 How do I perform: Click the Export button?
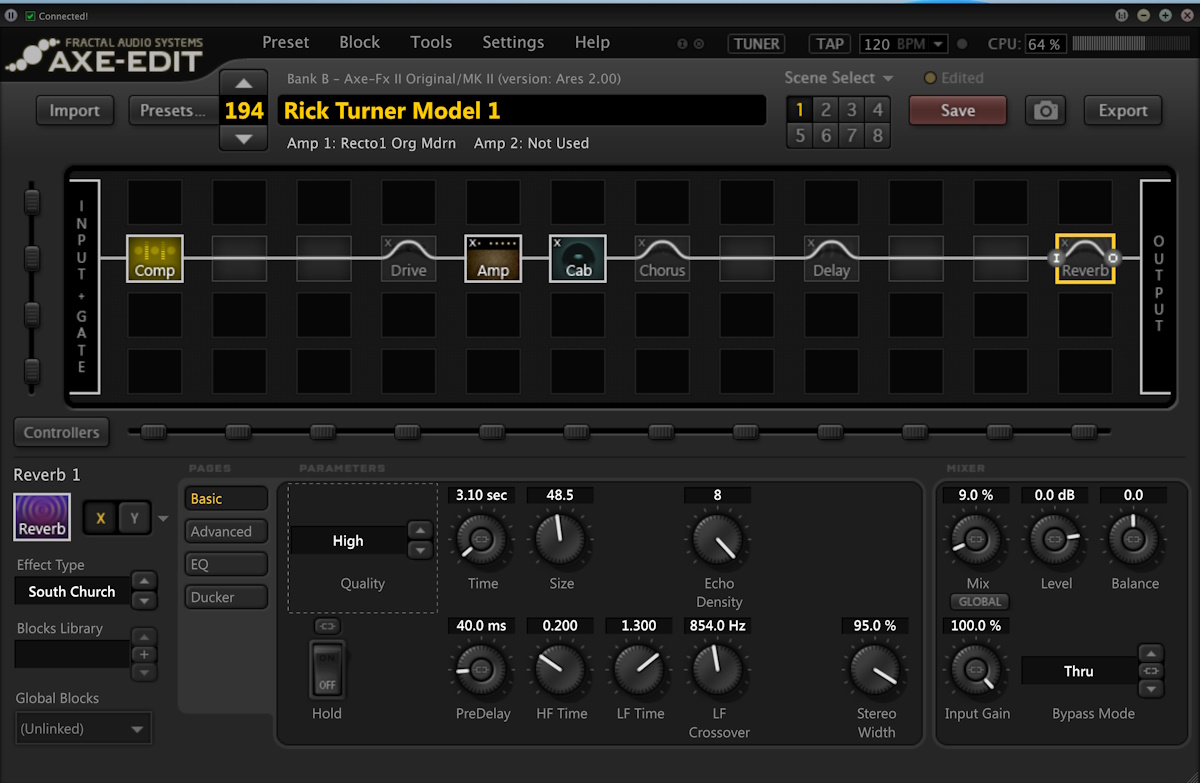tap(1123, 111)
